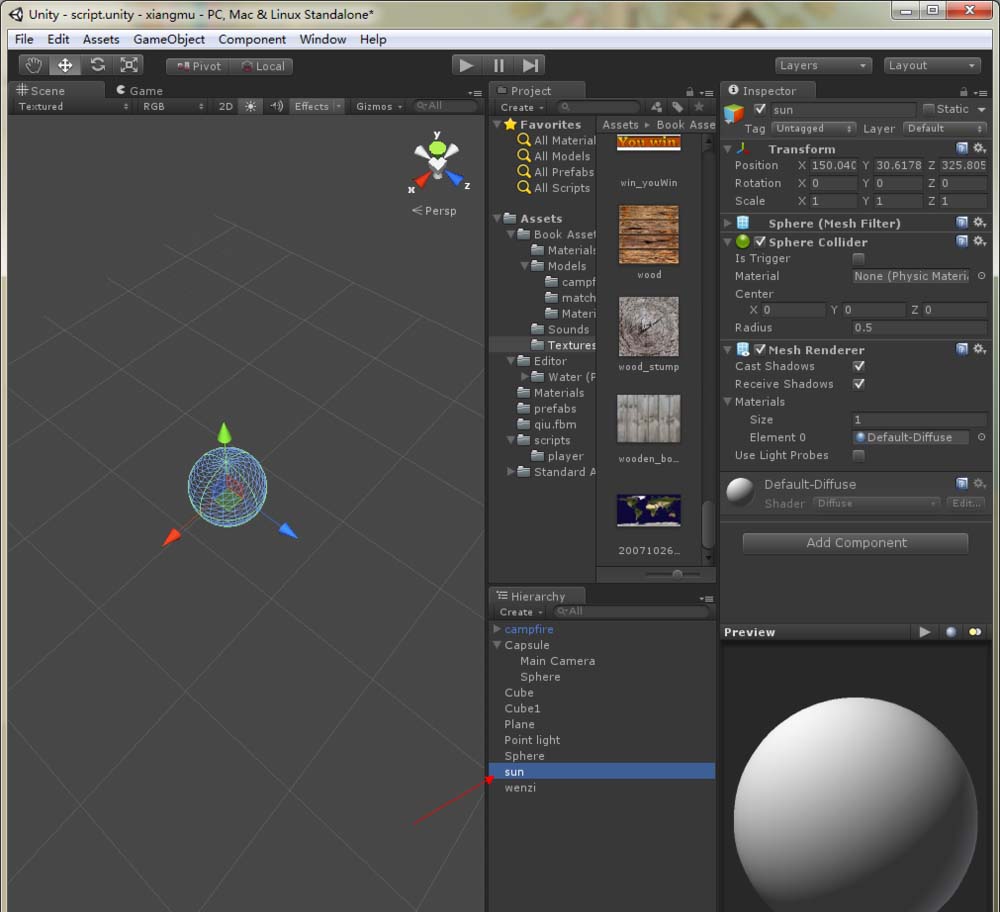Toggle the Project panel lock icon
Image resolution: width=1000 pixels, height=912 pixels.
click(x=689, y=92)
